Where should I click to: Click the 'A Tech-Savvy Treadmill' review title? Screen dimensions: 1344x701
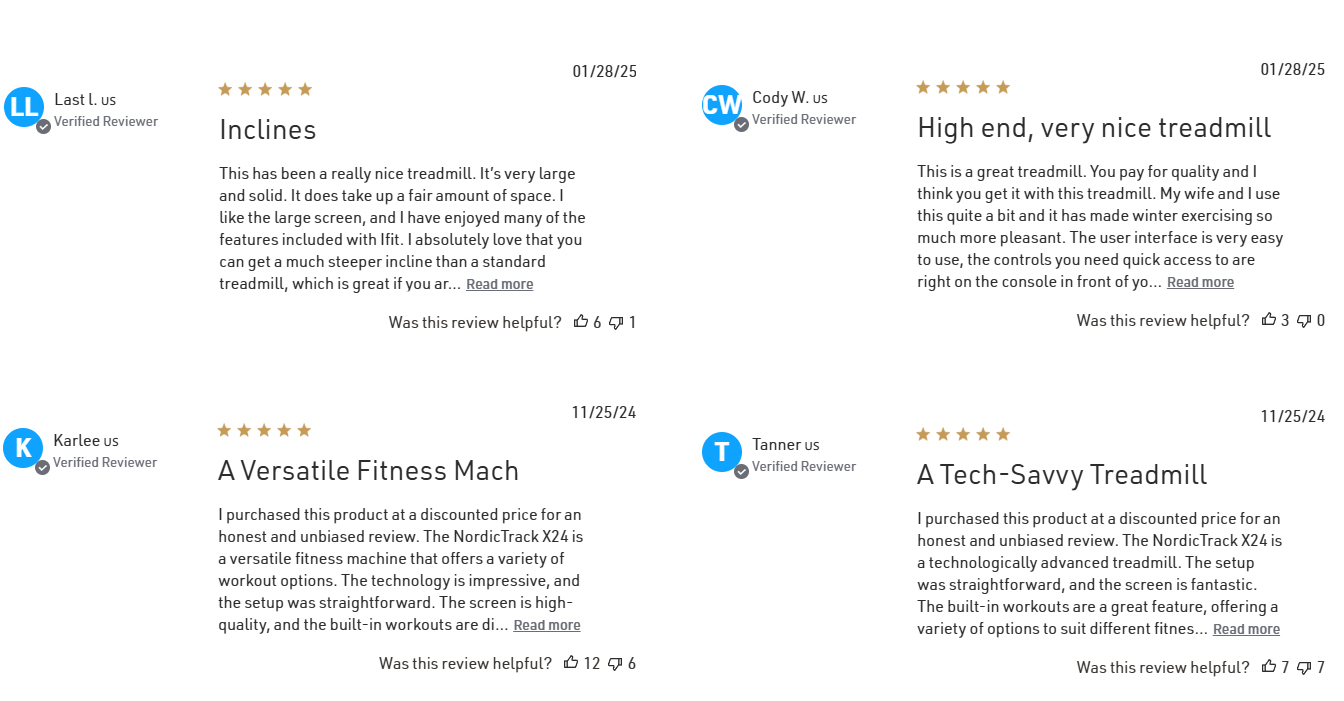[x=1062, y=475]
